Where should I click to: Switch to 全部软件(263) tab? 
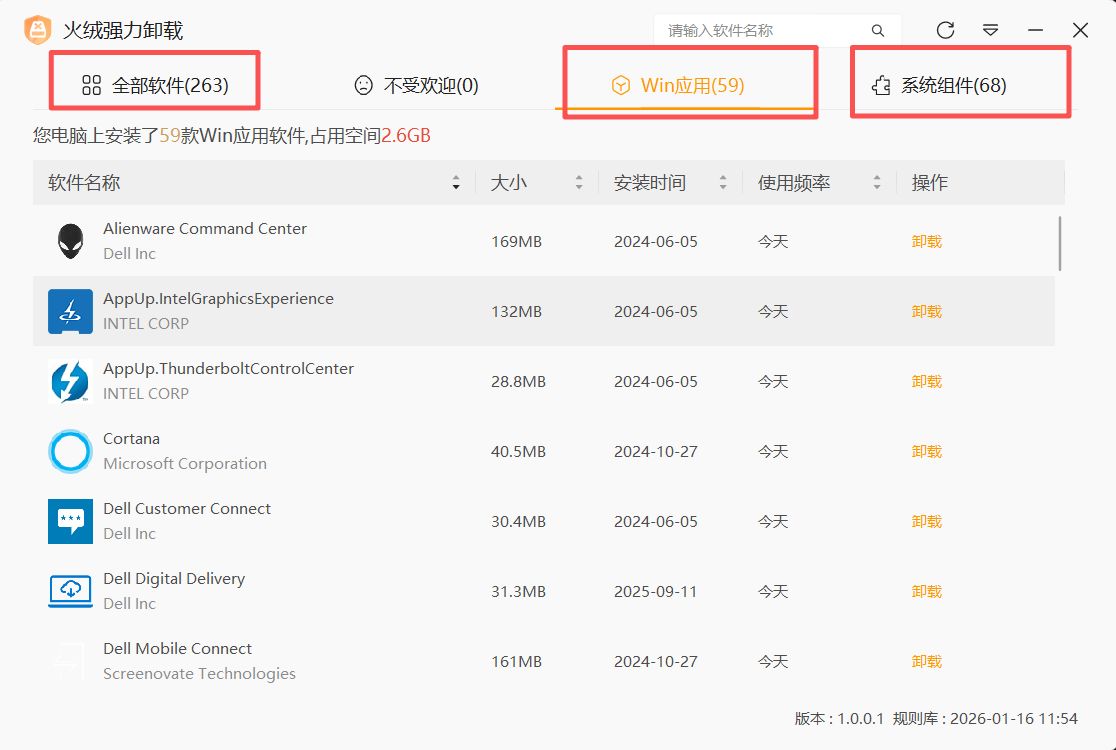point(155,85)
